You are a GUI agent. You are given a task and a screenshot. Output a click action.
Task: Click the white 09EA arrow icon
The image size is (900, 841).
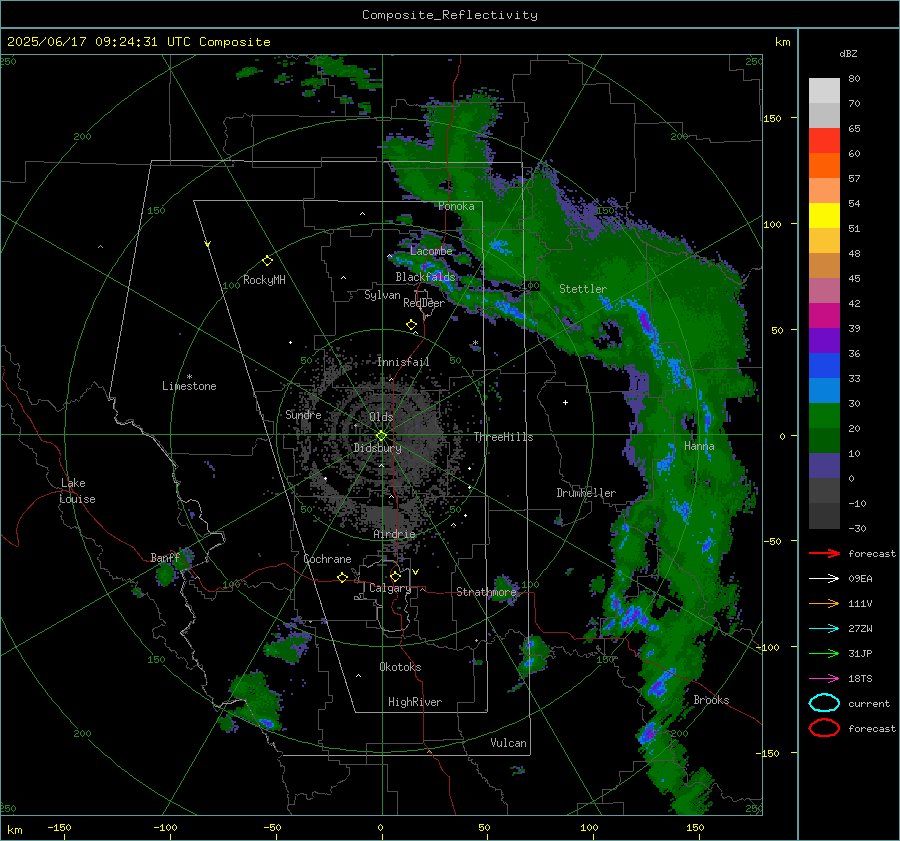(824, 579)
